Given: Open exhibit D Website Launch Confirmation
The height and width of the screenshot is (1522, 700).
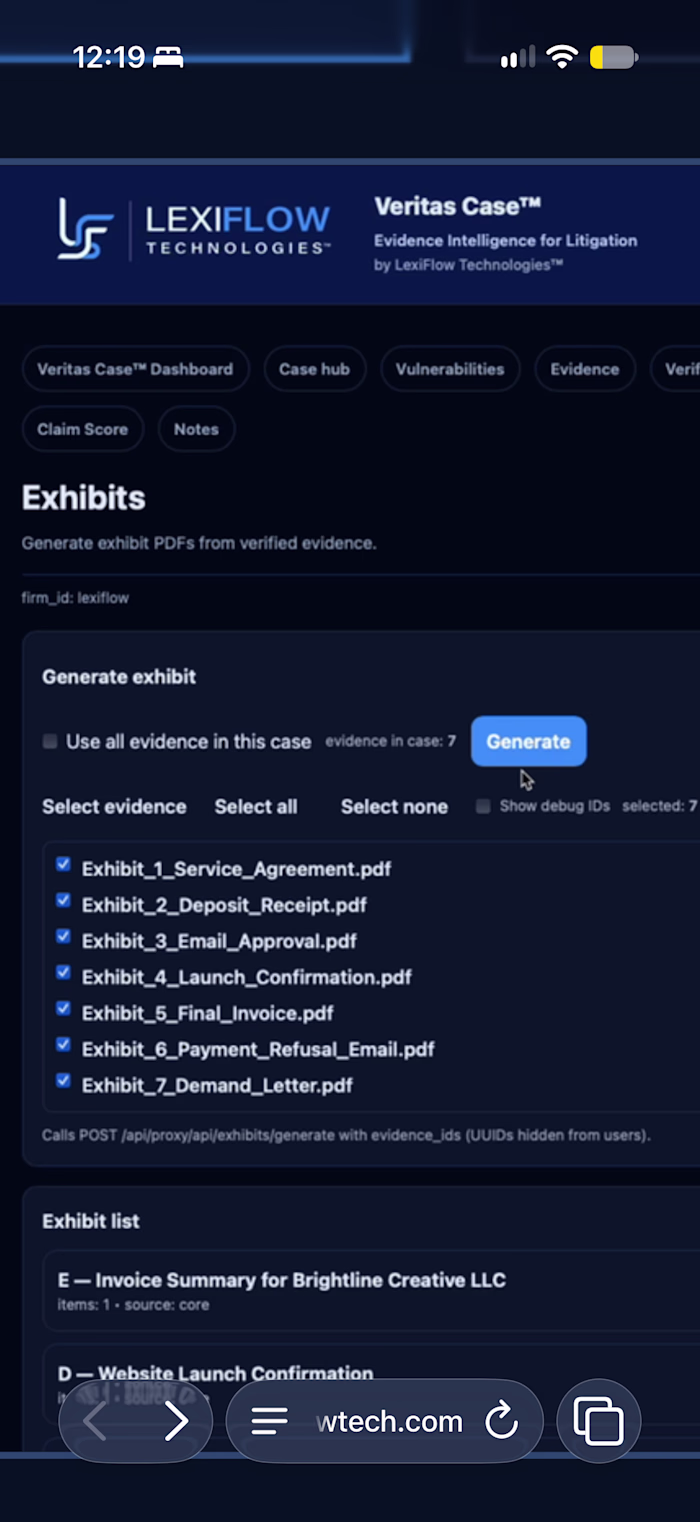Looking at the screenshot, I should click(x=371, y=1385).
